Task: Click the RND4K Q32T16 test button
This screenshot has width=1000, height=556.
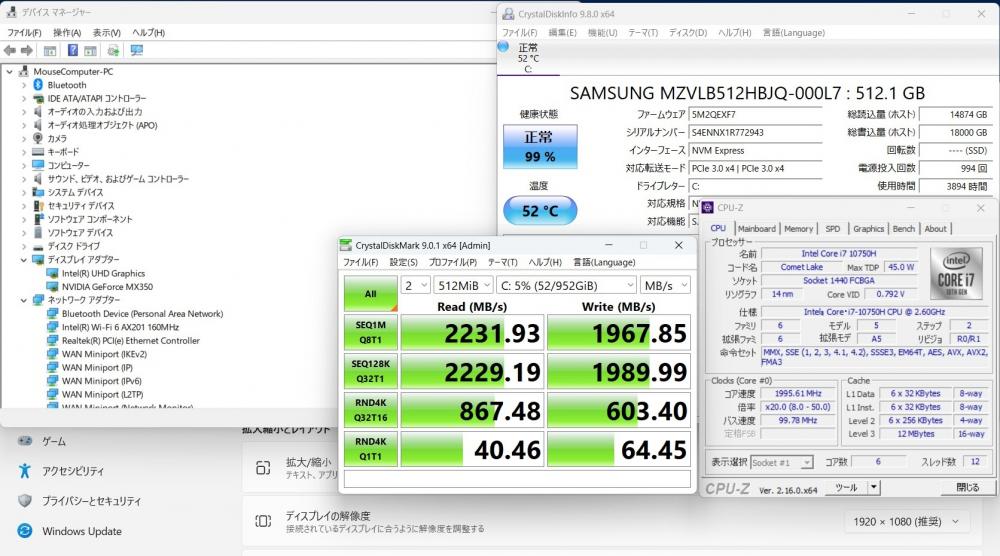Action: (371, 410)
